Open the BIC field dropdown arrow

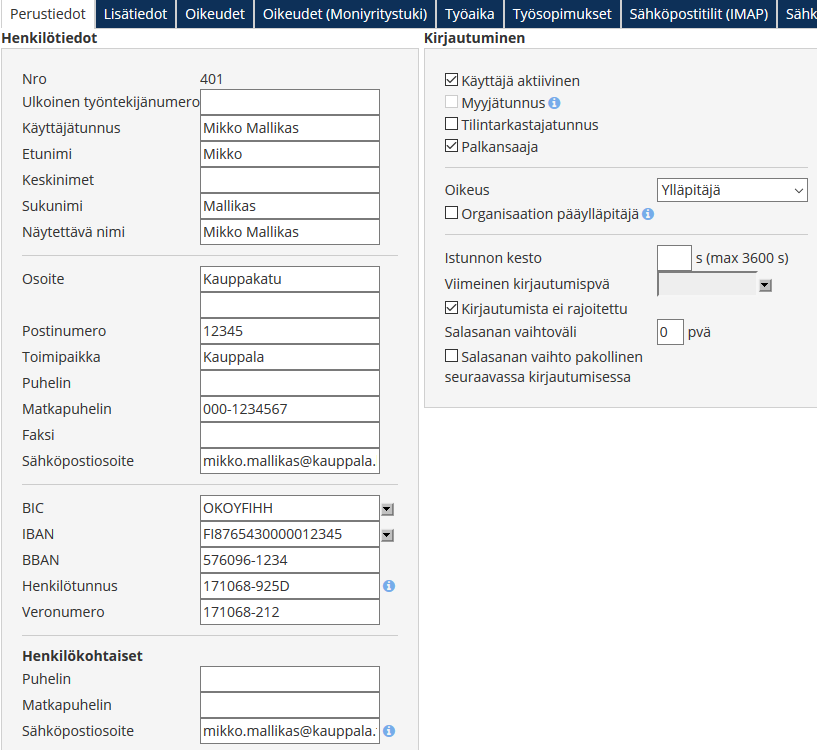[x=387, y=509]
